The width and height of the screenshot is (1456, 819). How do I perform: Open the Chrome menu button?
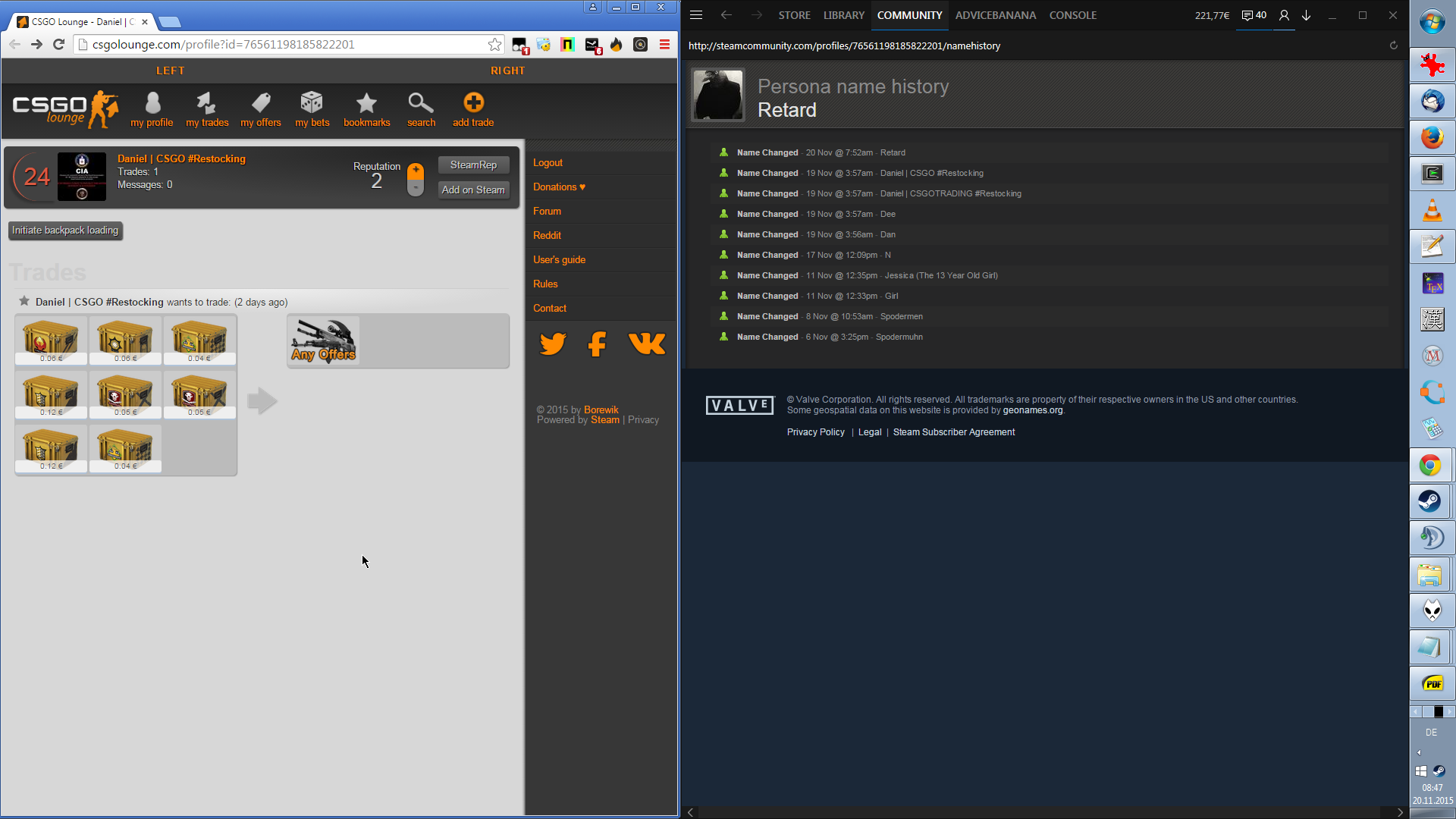664,45
